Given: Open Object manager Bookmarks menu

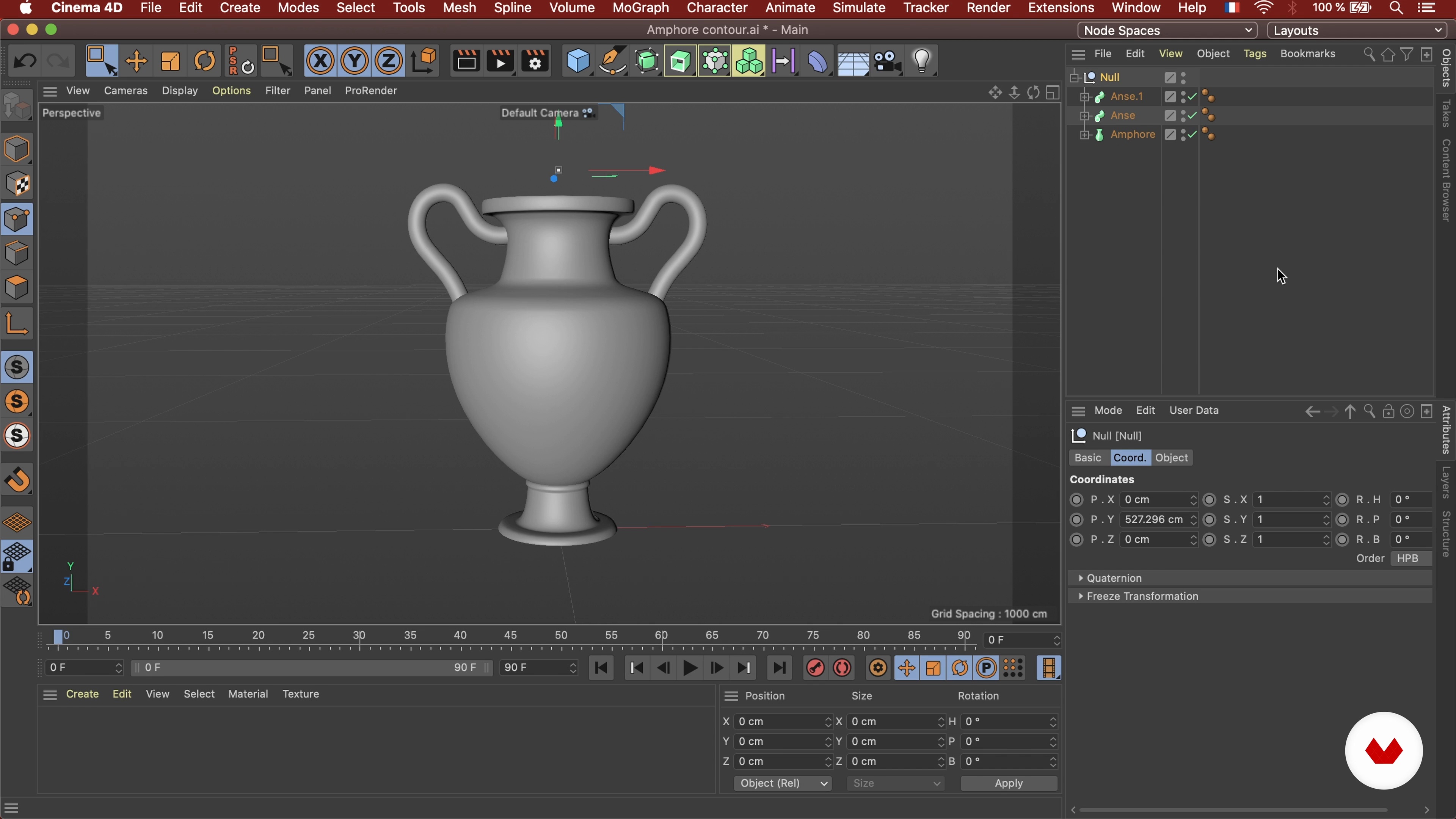Looking at the screenshot, I should point(1307,54).
